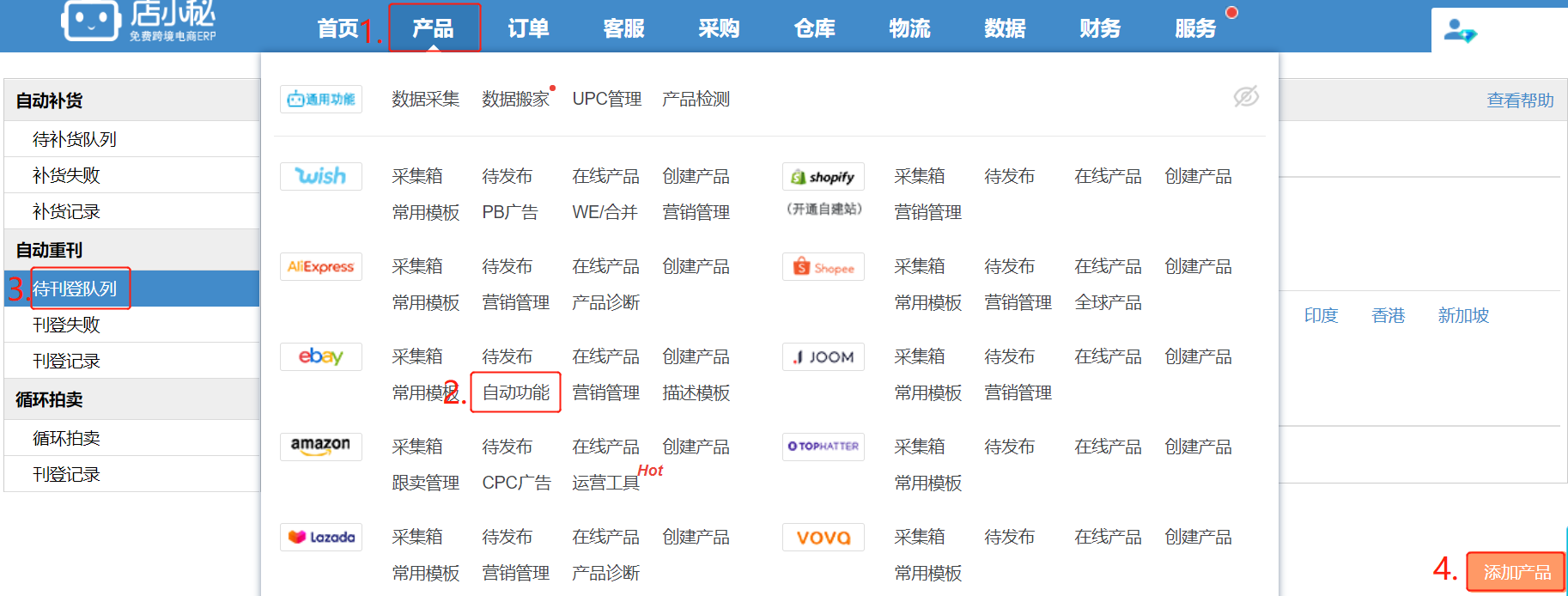Viewport: 1568px width, 596px height.
Task: Select the JOOM platform logo
Action: pyautogui.click(x=824, y=356)
